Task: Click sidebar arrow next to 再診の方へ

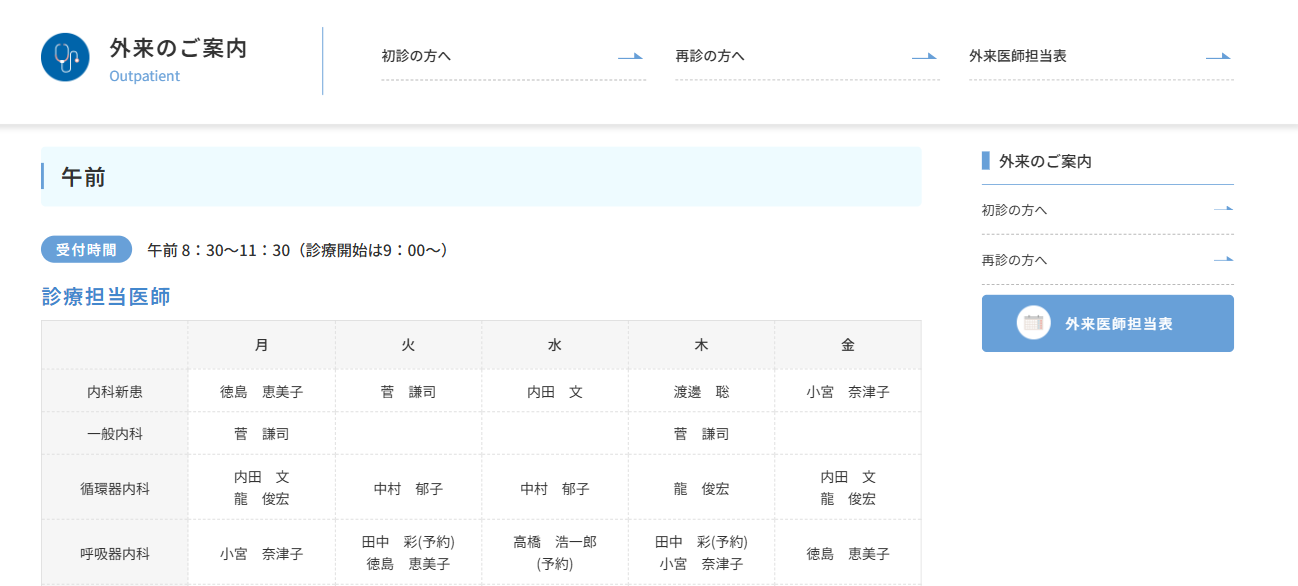Action: 1223,260
